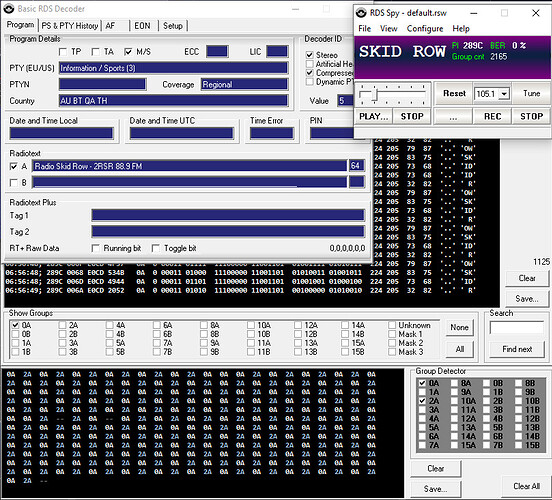This screenshot has height=500, width=552.
Task: Open the View menu in RDS Spy
Action: 389,29
